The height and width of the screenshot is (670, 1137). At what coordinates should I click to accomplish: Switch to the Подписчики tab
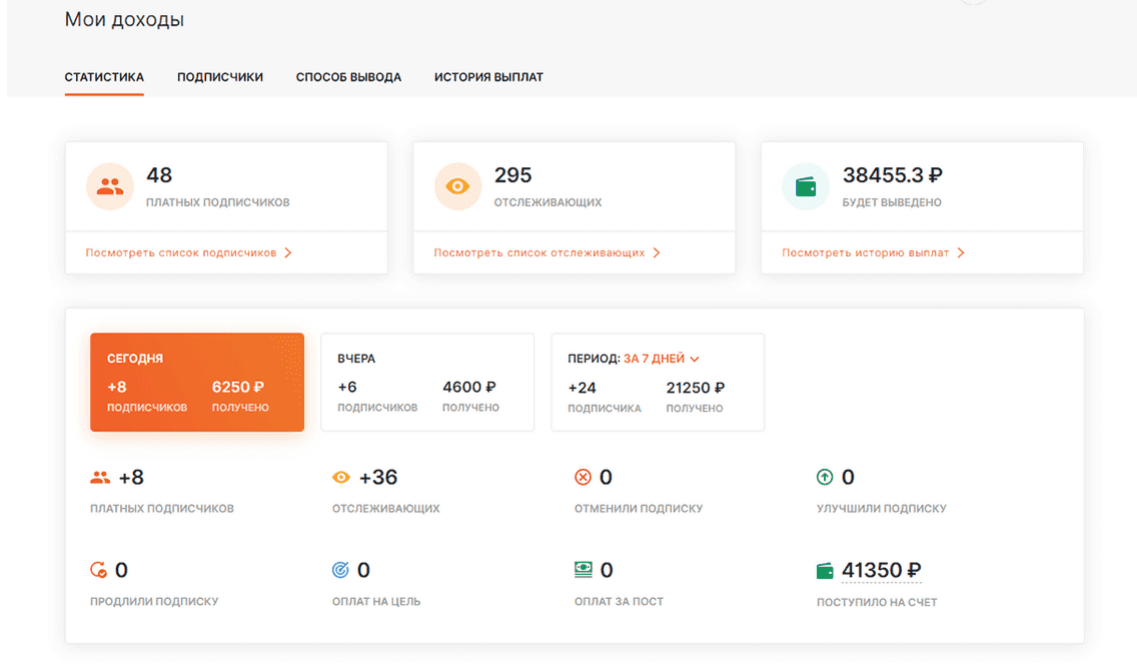click(x=220, y=77)
